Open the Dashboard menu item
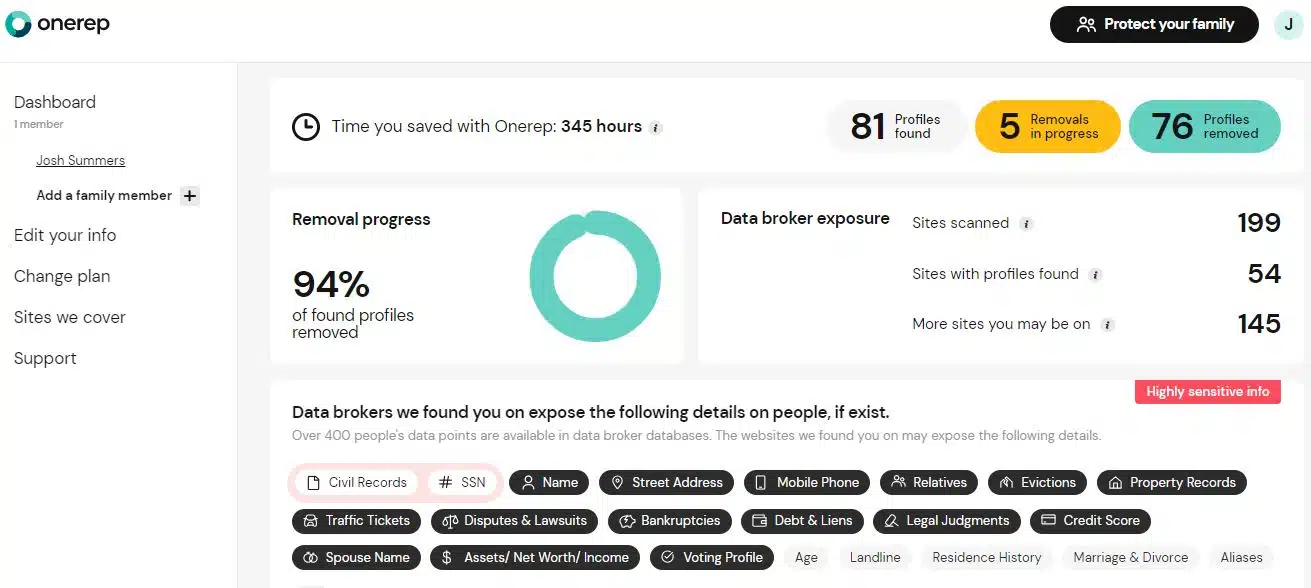The width and height of the screenshot is (1311, 588). (54, 102)
